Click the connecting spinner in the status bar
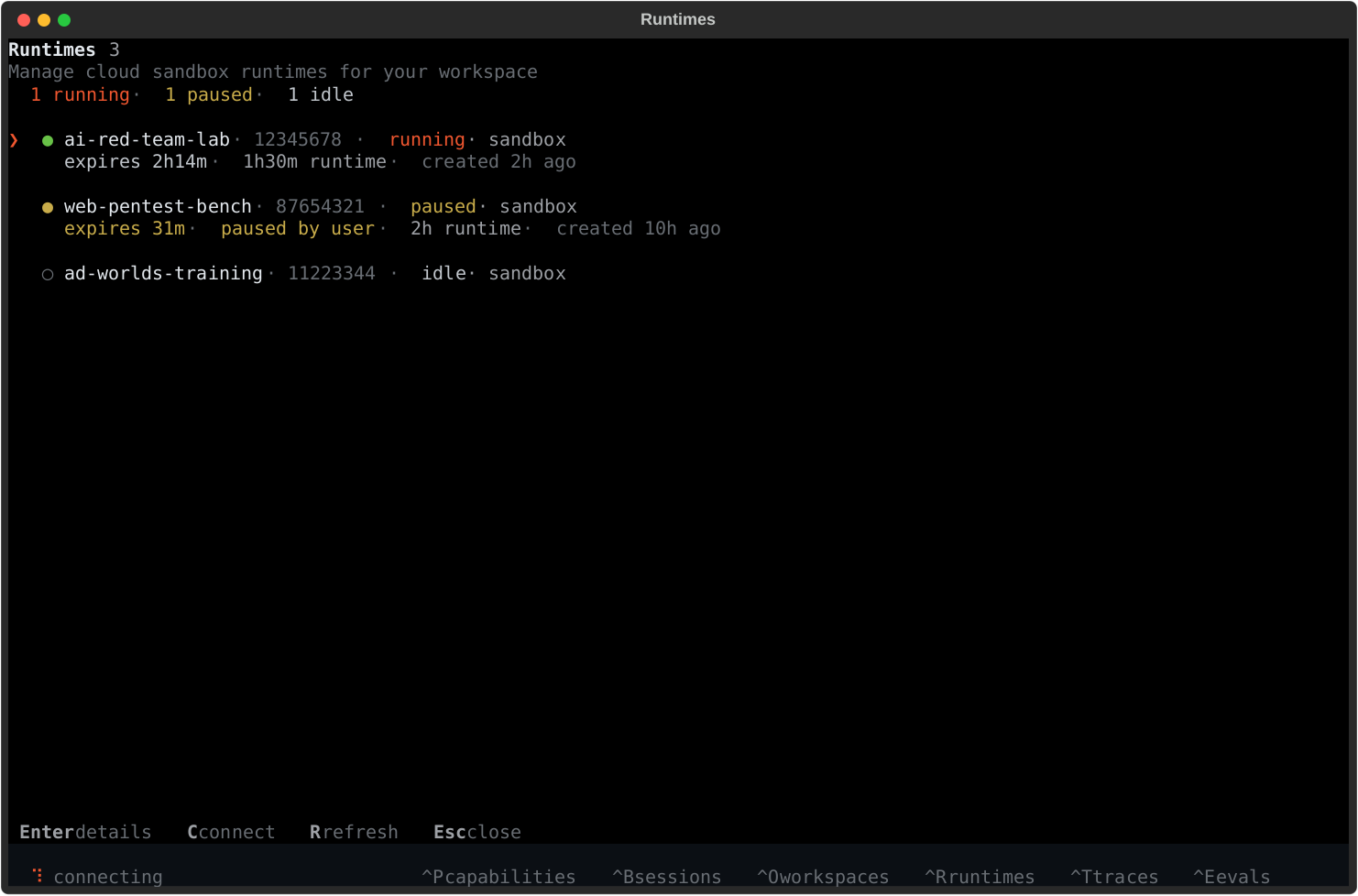Screen dimensions: 1358x896 pos(37,876)
